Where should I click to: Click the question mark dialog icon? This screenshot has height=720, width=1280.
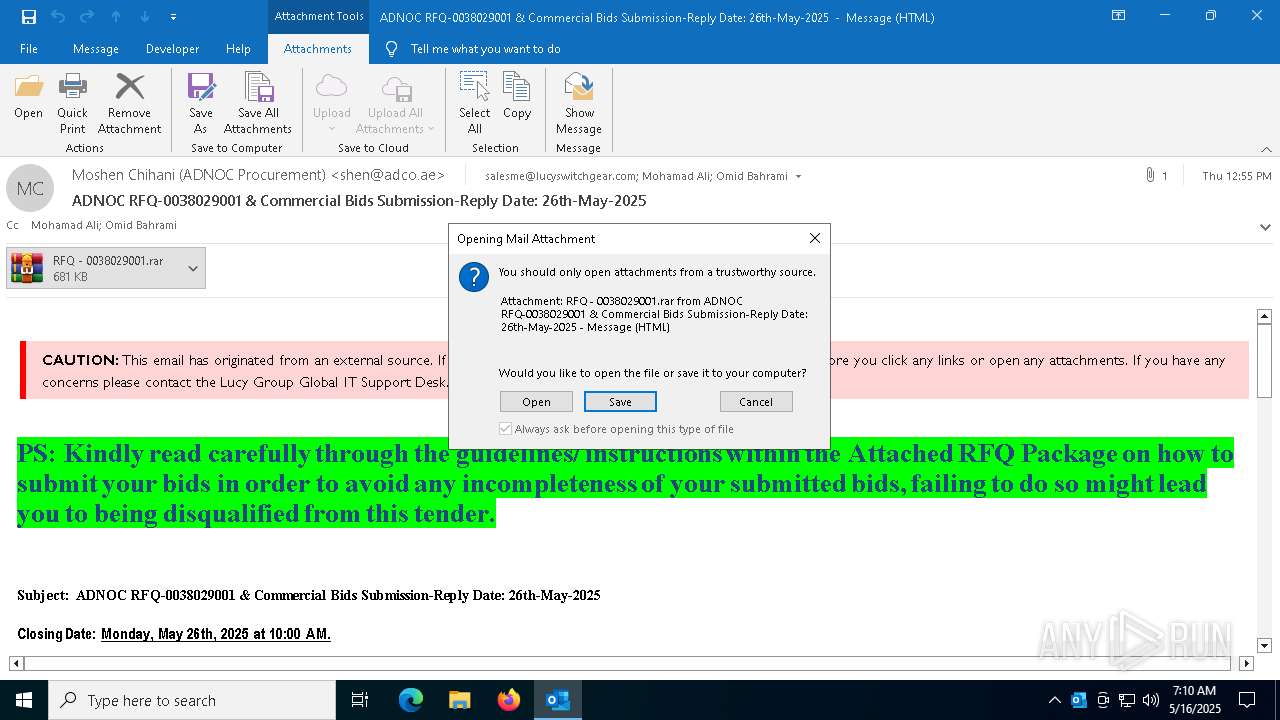coord(473,277)
